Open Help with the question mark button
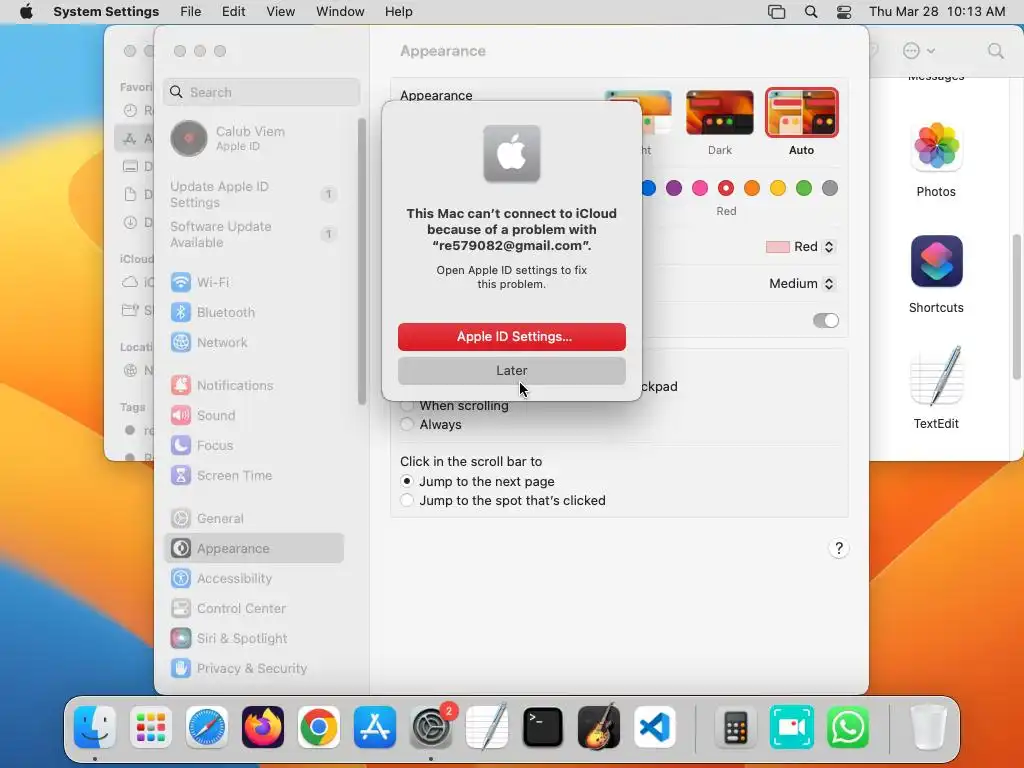Viewport: 1024px width, 768px height. click(x=839, y=548)
